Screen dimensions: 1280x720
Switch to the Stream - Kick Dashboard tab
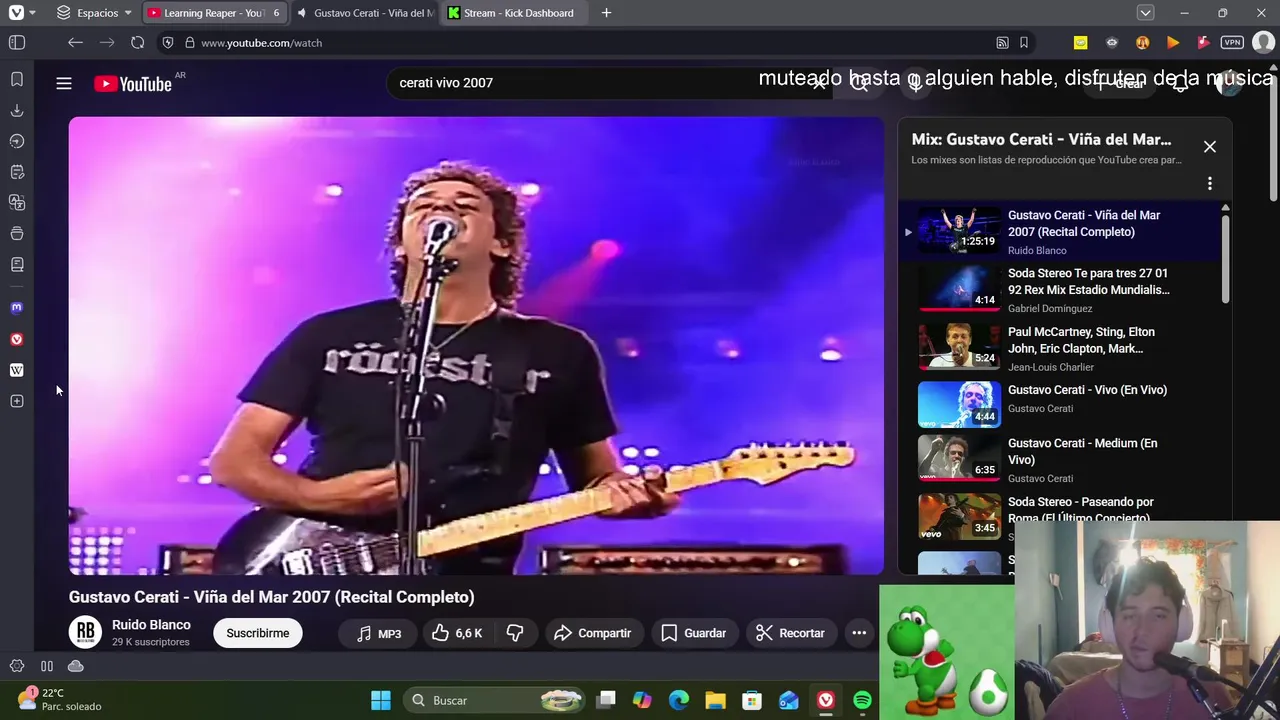click(x=514, y=13)
